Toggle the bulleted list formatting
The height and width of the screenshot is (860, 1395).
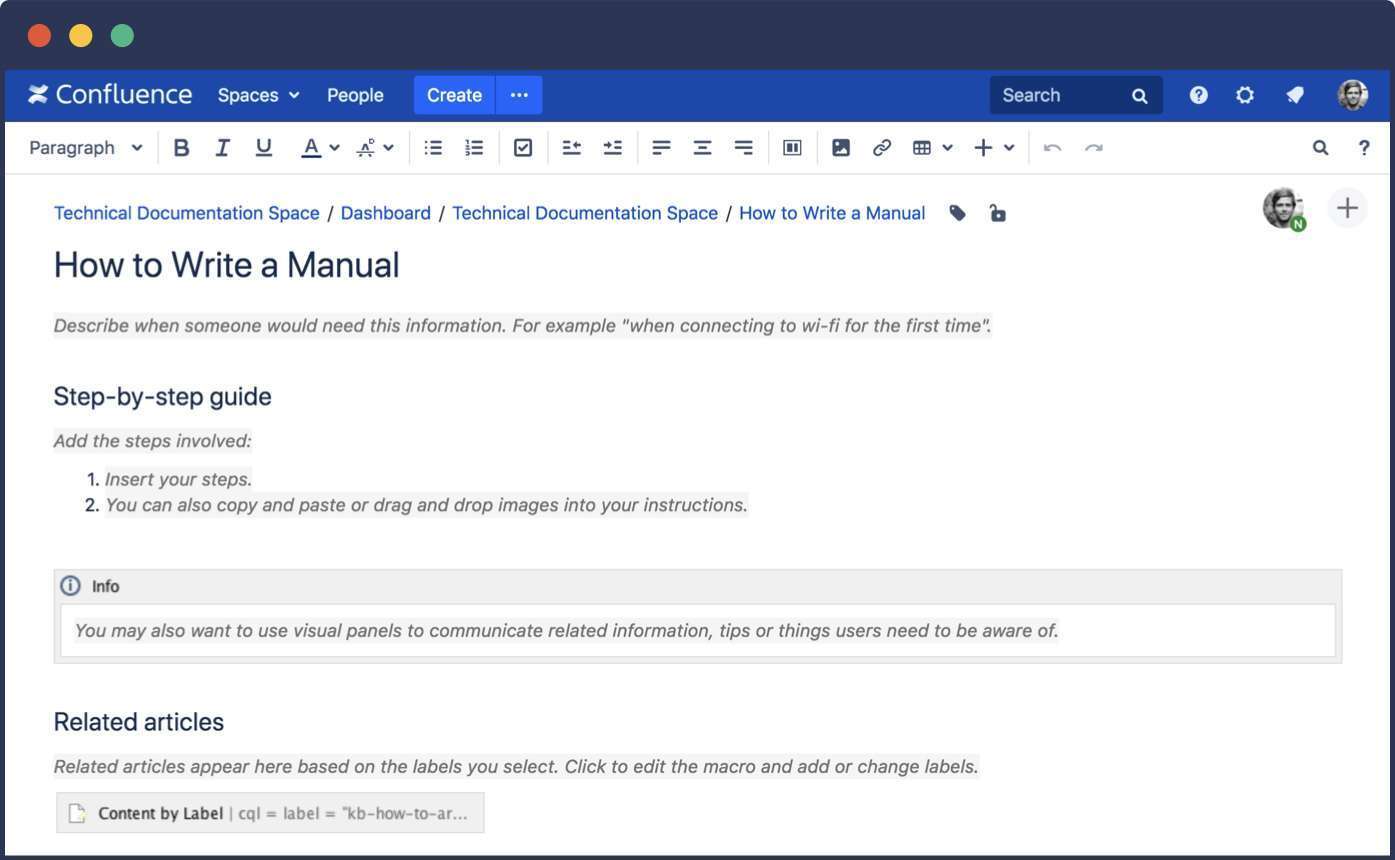(x=432, y=146)
